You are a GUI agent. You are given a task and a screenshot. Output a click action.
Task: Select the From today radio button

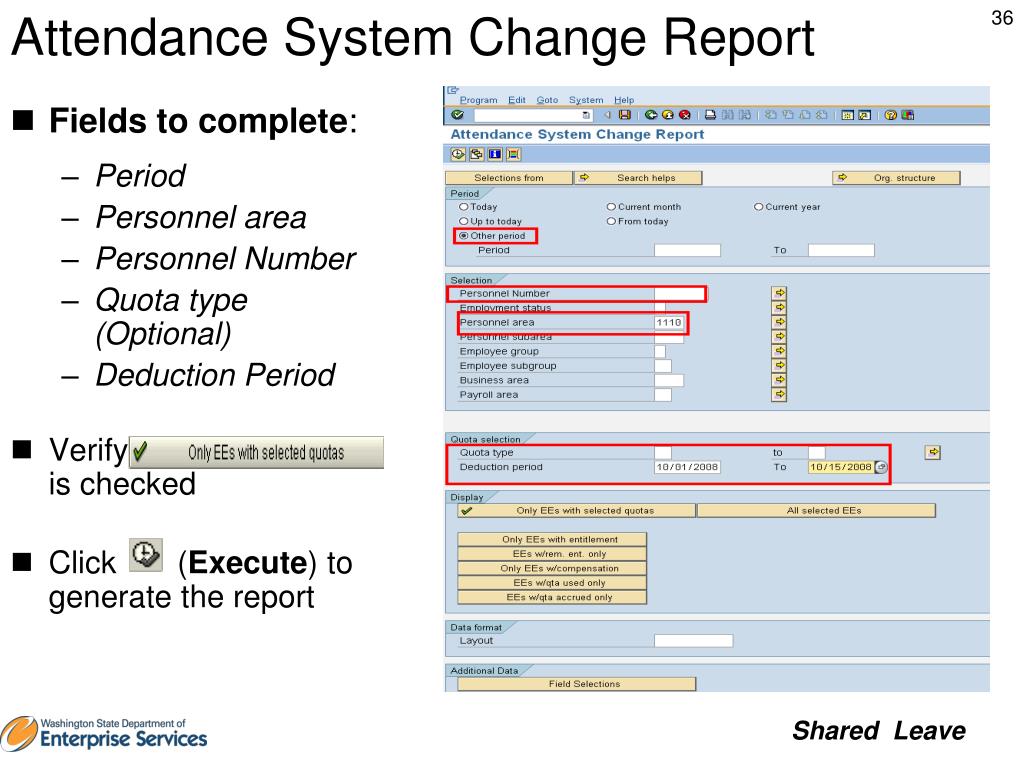pos(611,221)
